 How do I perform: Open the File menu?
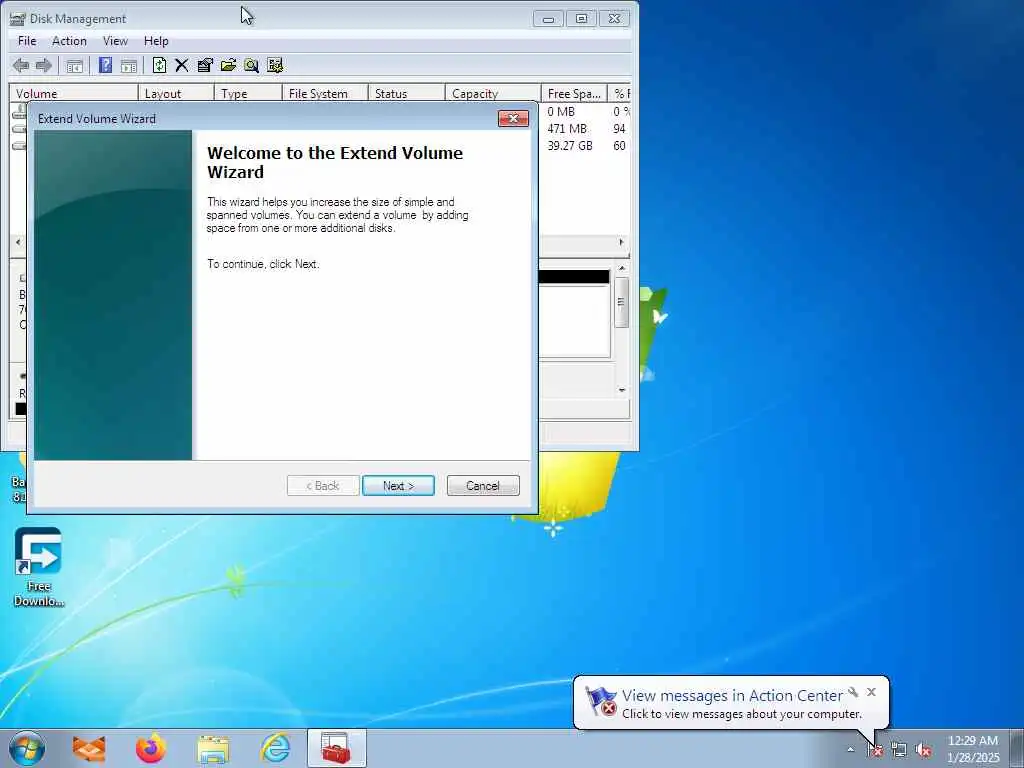tap(27, 41)
